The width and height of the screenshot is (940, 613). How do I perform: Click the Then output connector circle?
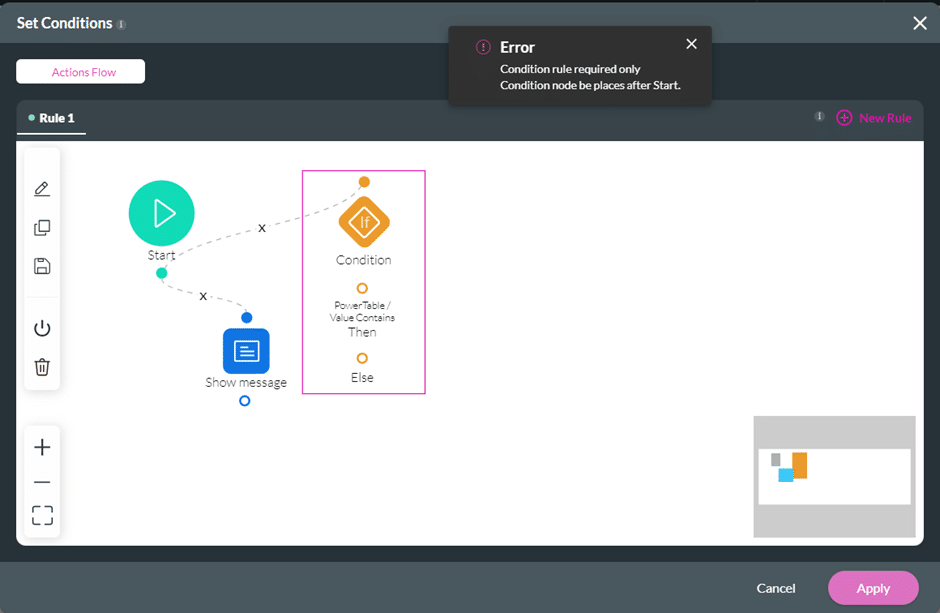(x=362, y=289)
